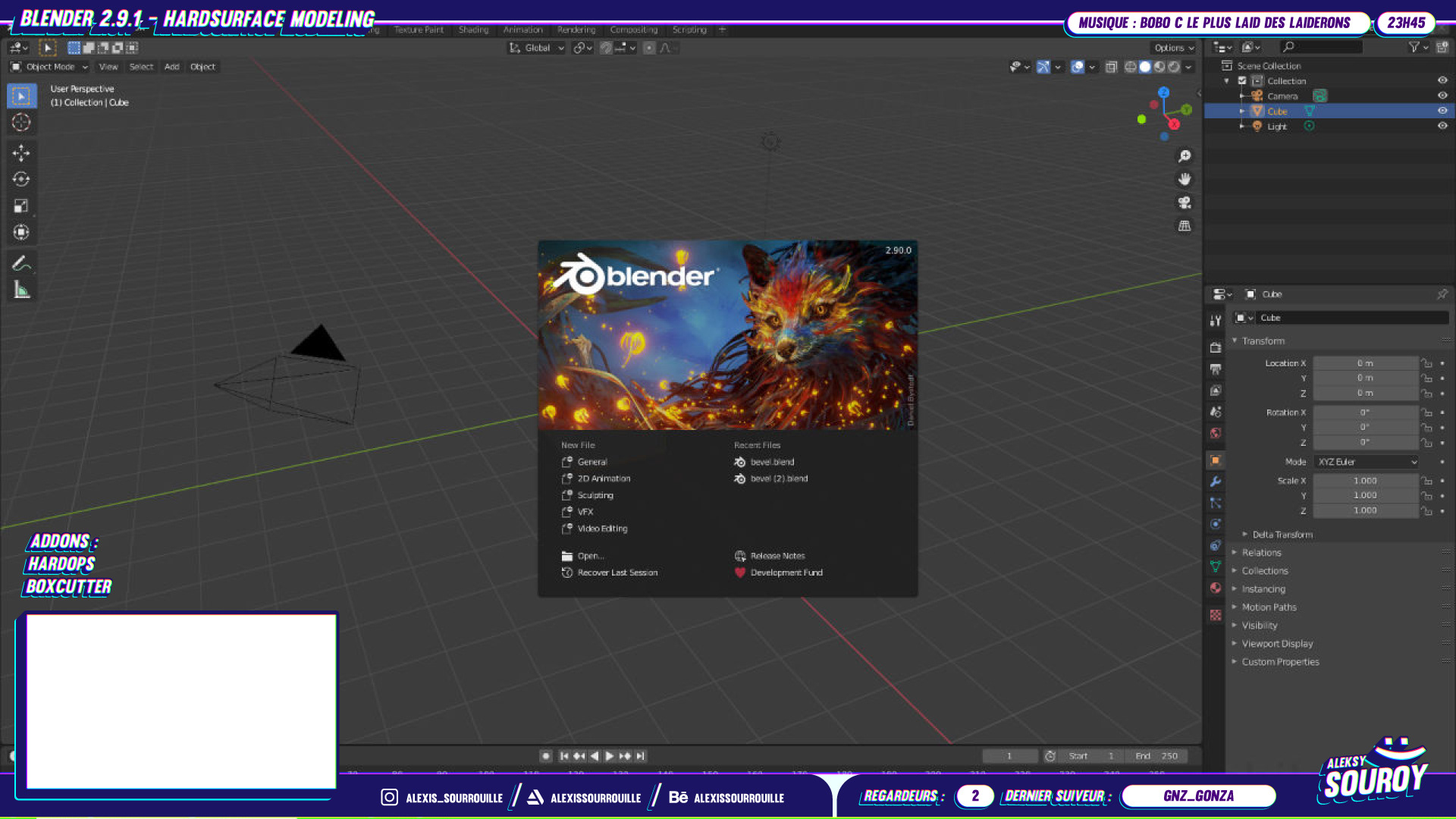
Task: Open the Object Mode dropdown
Action: point(50,67)
